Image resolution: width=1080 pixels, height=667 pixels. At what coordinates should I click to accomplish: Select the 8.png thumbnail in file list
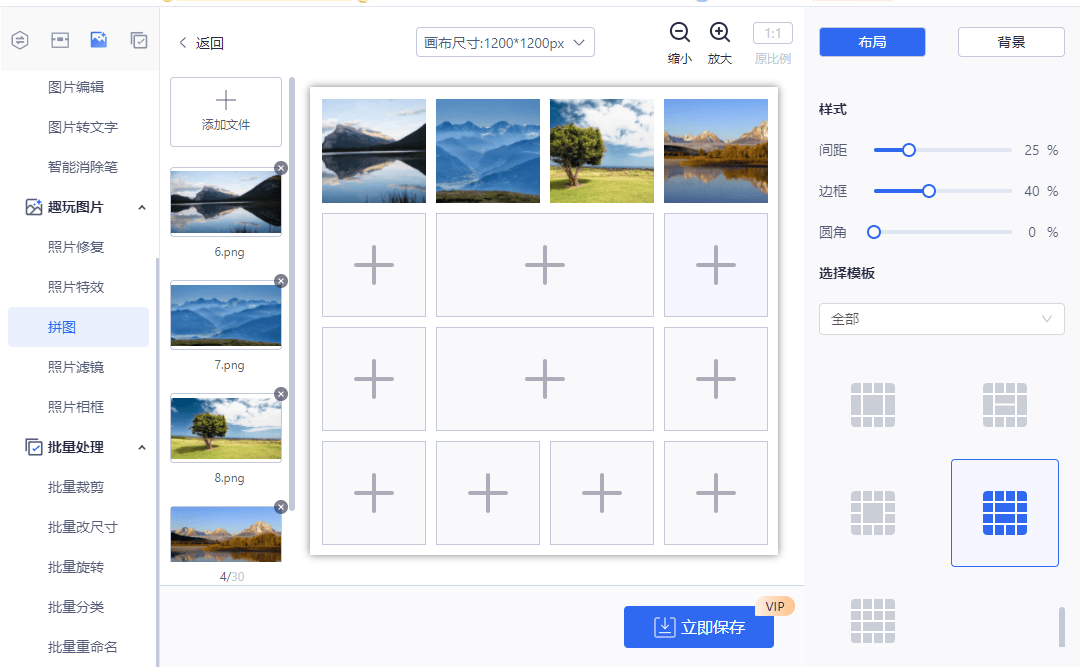(x=225, y=428)
